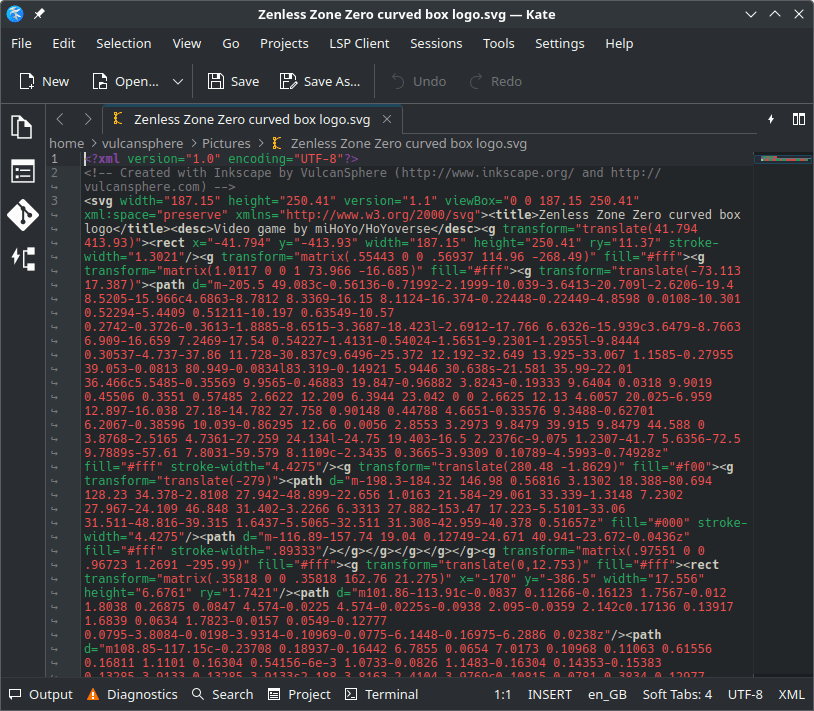
Task: Open the Git panel in left sidebar
Action: click(x=21, y=214)
